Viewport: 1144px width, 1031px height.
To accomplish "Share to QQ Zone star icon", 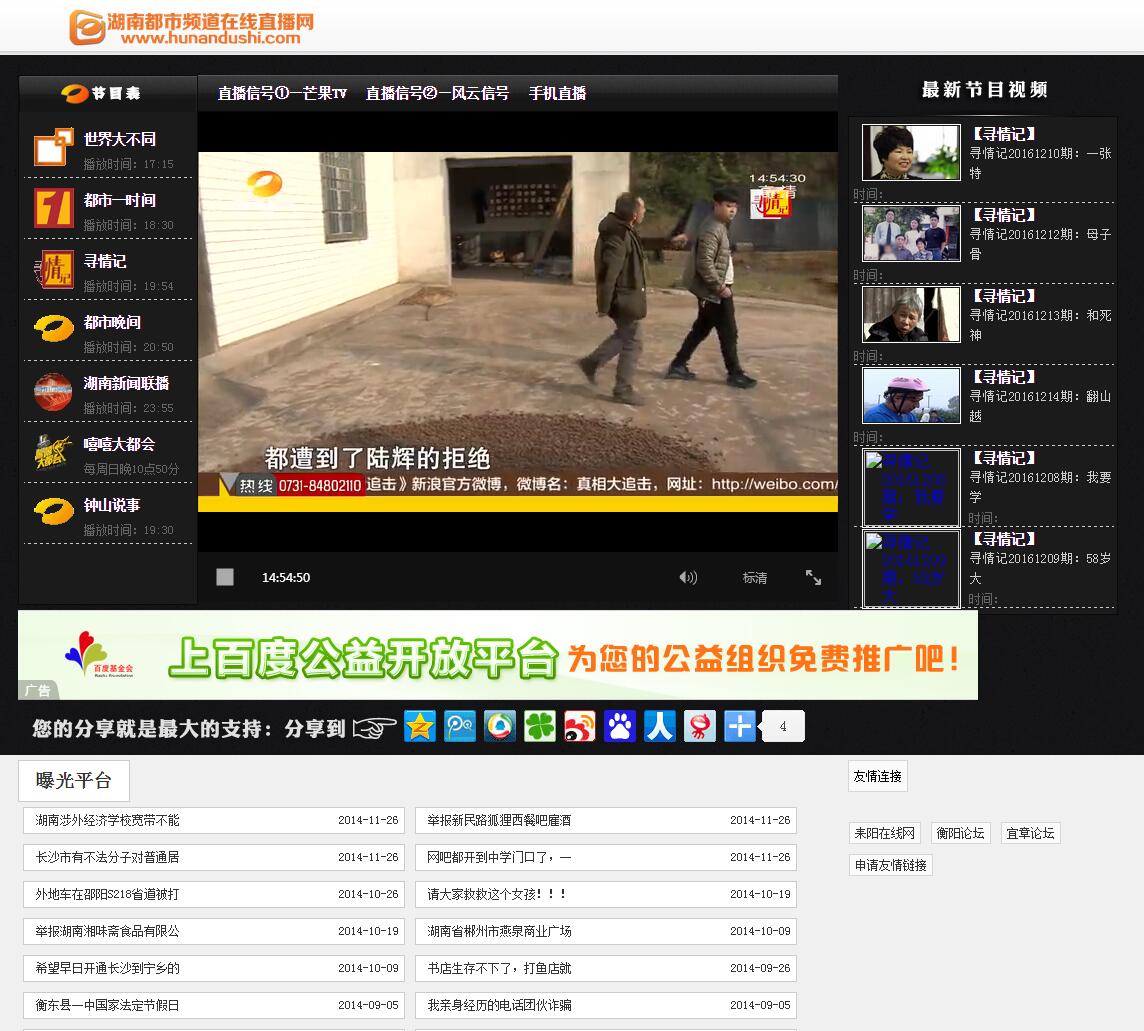I will click(x=420, y=726).
